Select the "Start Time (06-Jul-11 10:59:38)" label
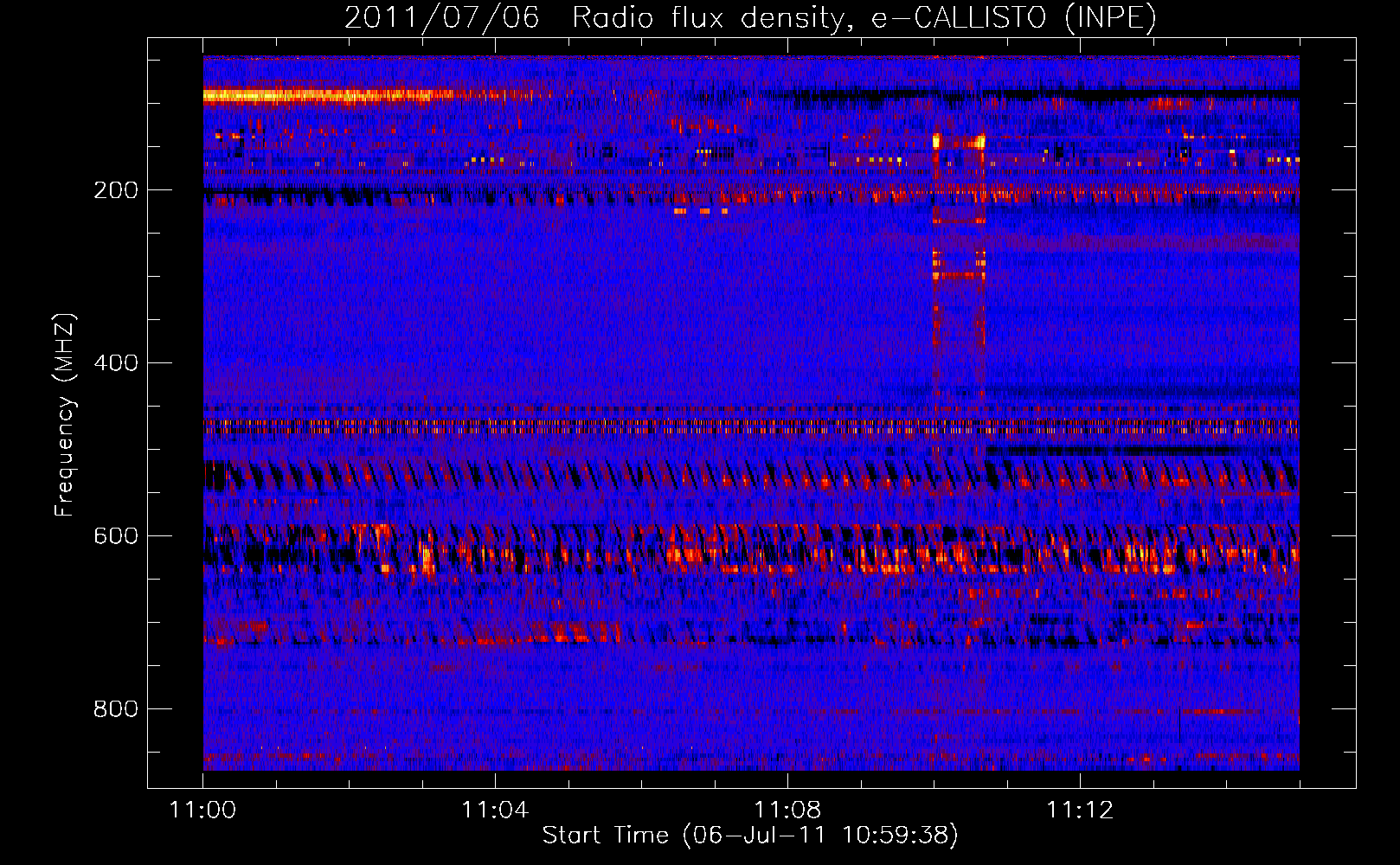The image size is (1400, 865). [x=750, y=836]
